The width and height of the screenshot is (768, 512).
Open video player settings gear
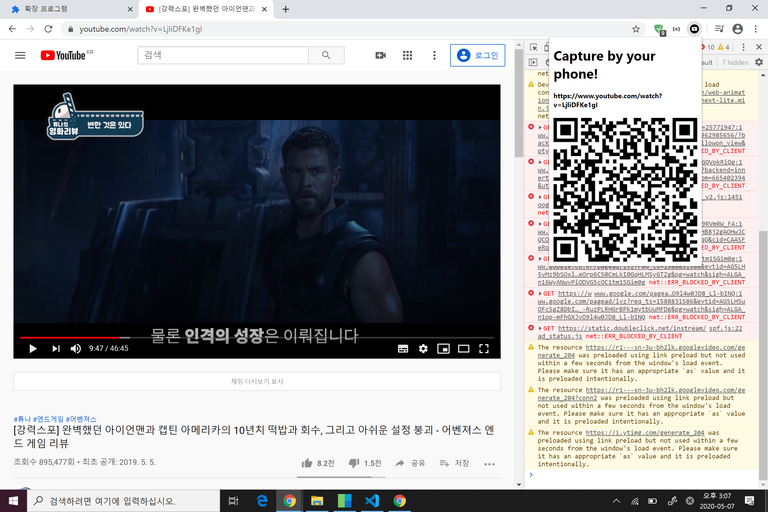(x=423, y=349)
